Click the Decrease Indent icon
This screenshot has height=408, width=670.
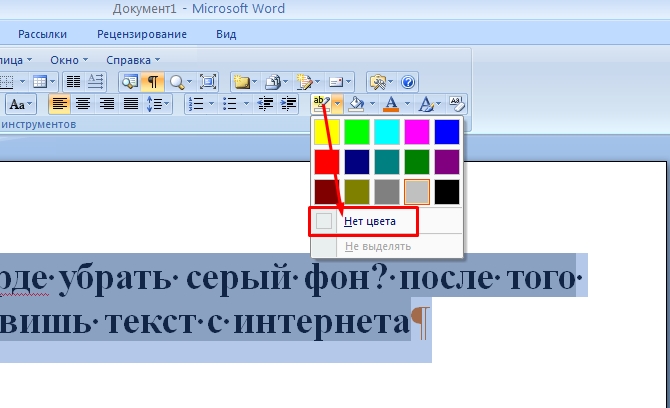coord(265,103)
